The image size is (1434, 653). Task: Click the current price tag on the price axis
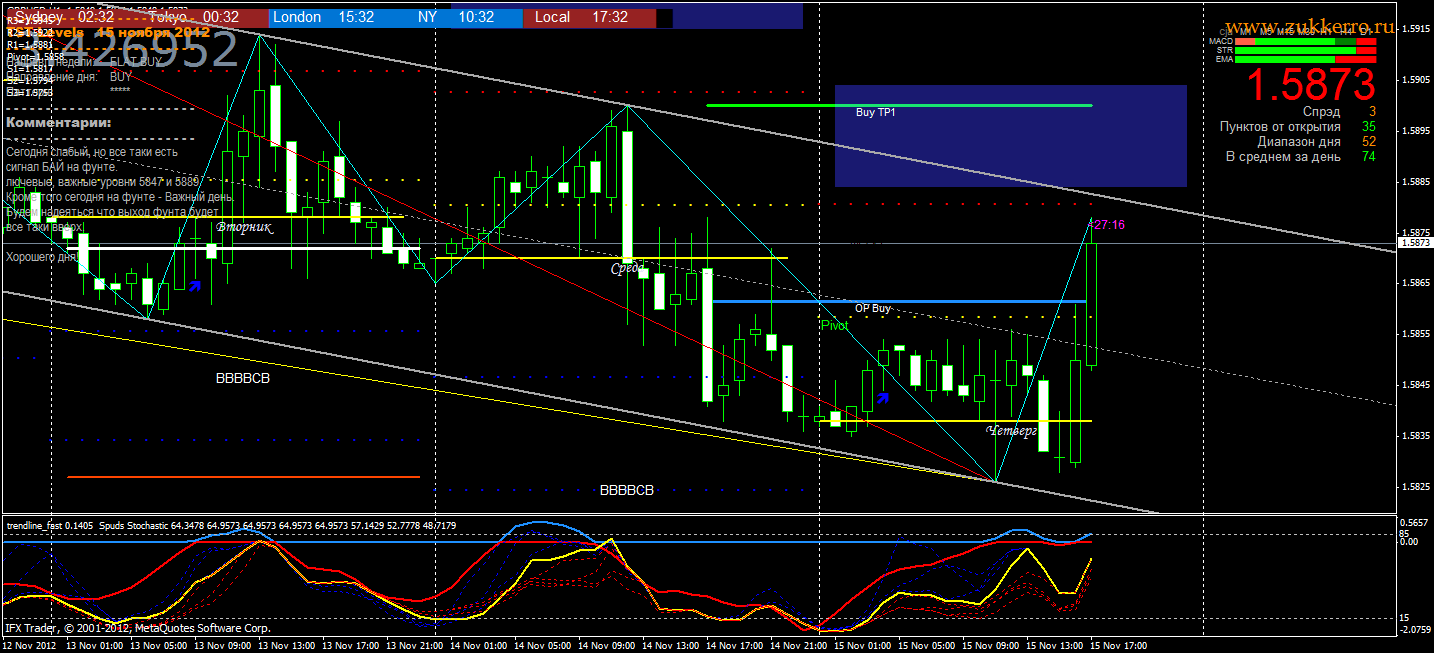(x=1415, y=243)
